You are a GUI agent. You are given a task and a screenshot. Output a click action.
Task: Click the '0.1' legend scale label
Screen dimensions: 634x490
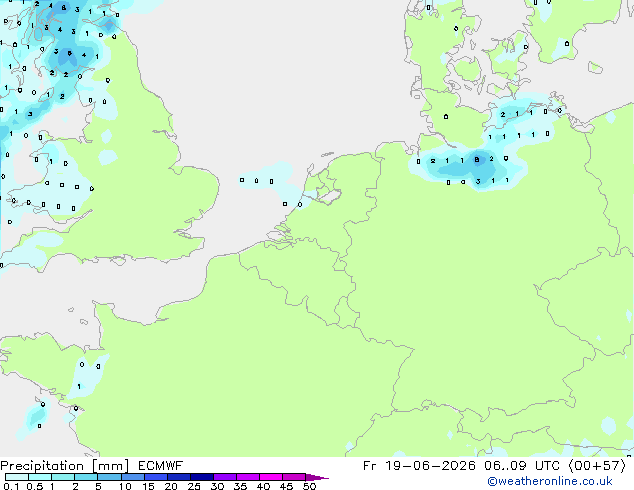(x=11, y=486)
